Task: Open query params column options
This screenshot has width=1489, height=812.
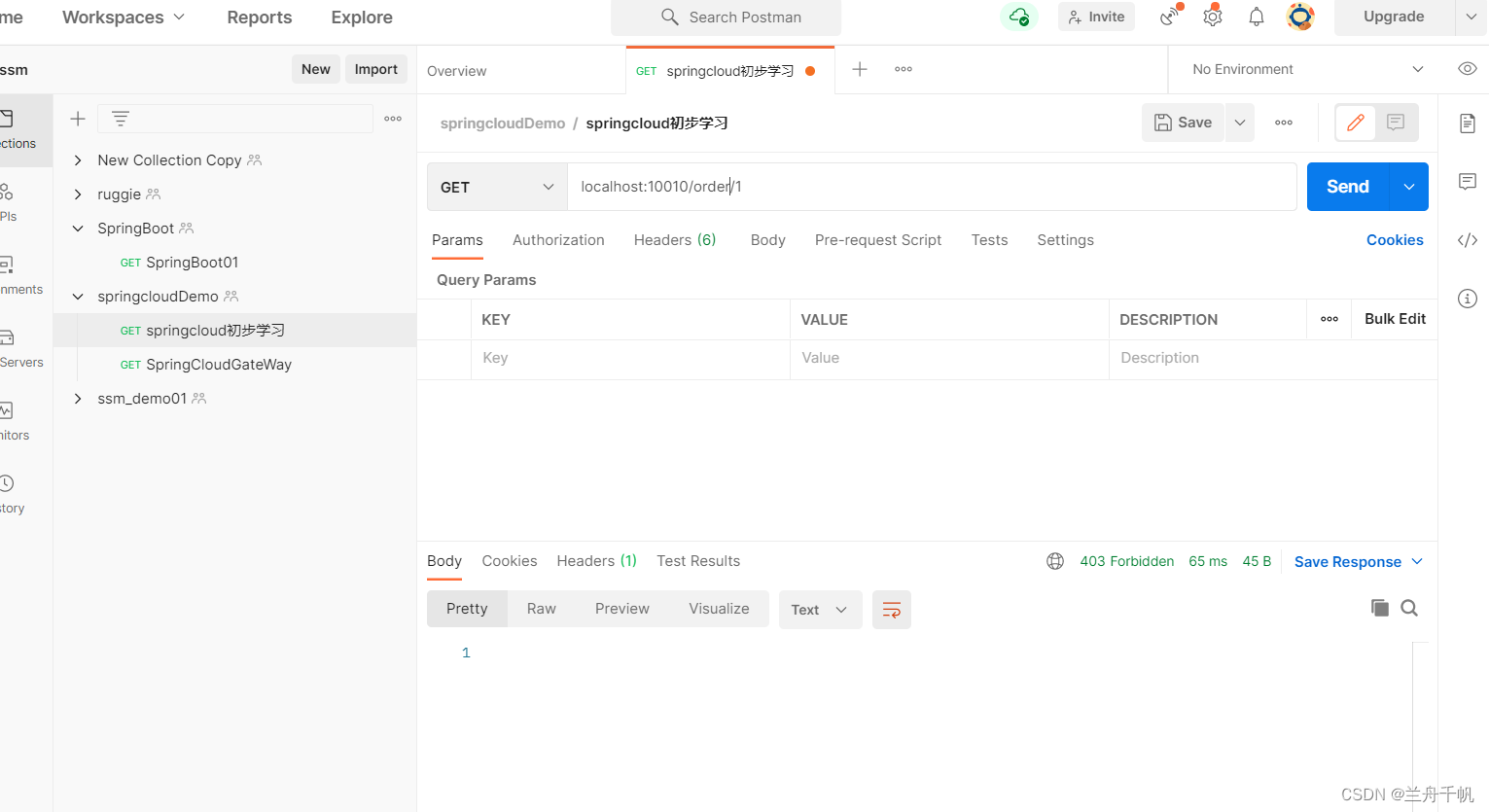Action: (1329, 319)
